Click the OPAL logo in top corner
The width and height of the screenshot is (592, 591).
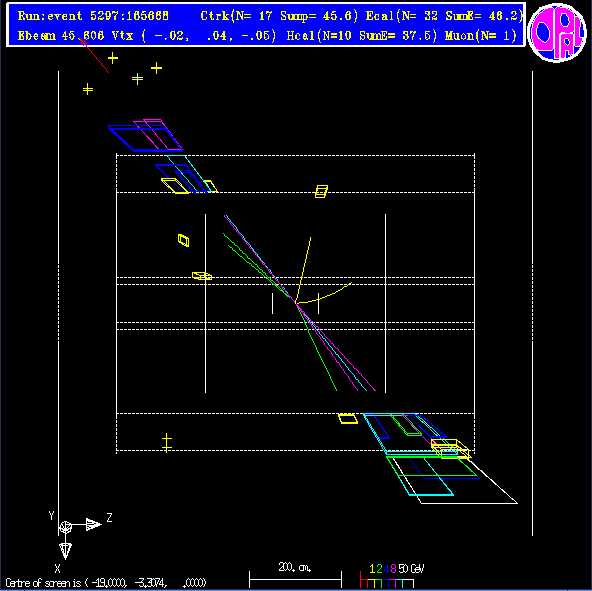click(557, 33)
